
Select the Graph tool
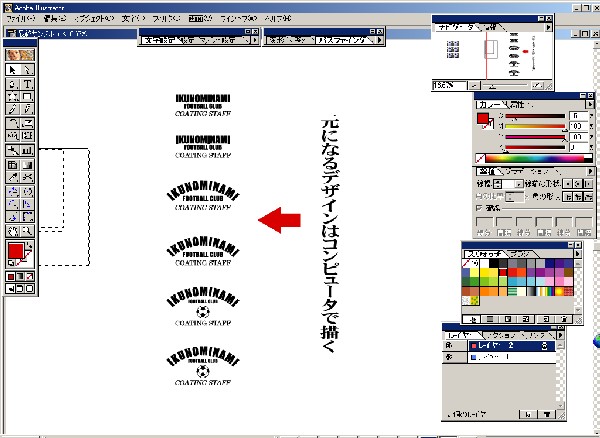tap(27, 150)
